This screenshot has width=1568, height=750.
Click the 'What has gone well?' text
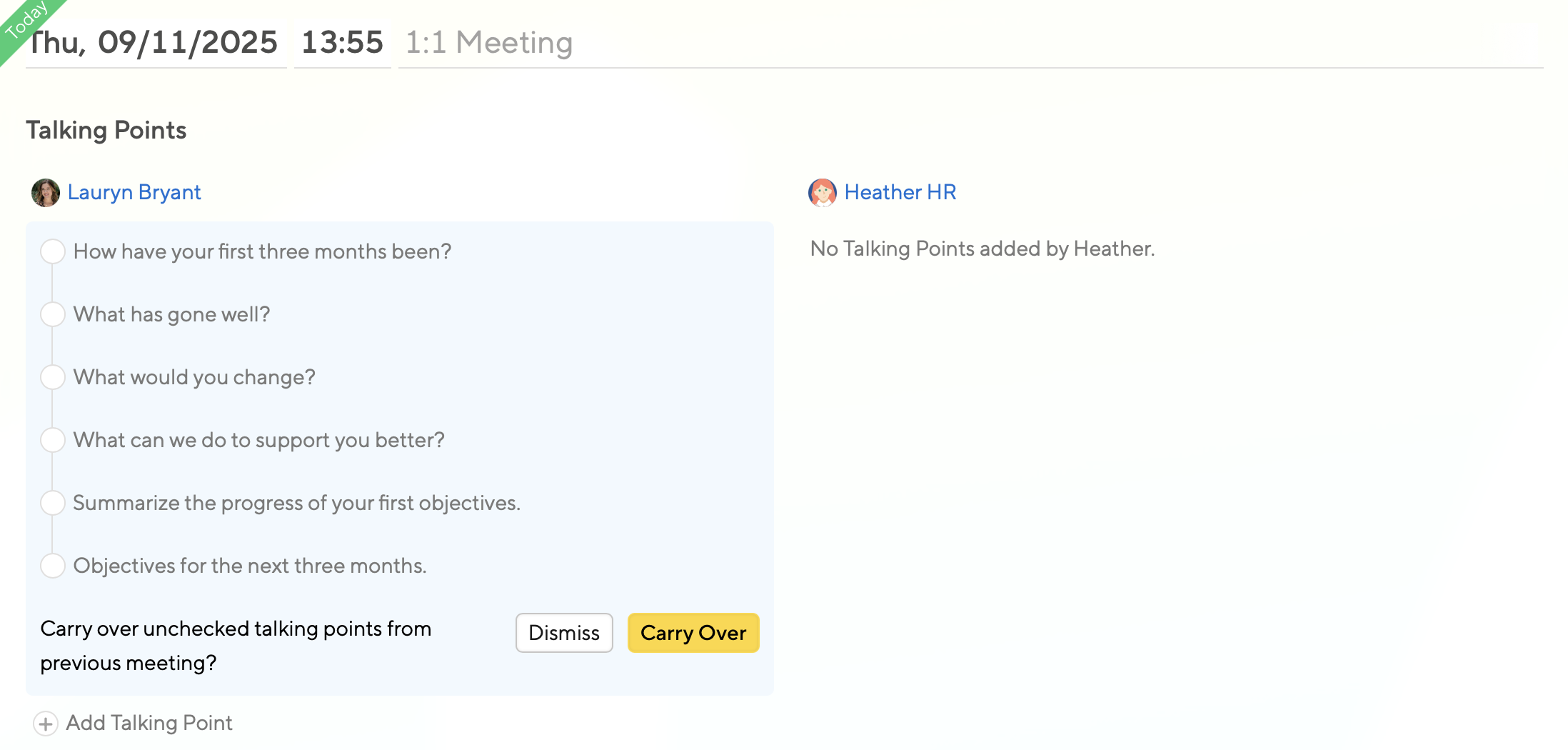coord(171,314)
